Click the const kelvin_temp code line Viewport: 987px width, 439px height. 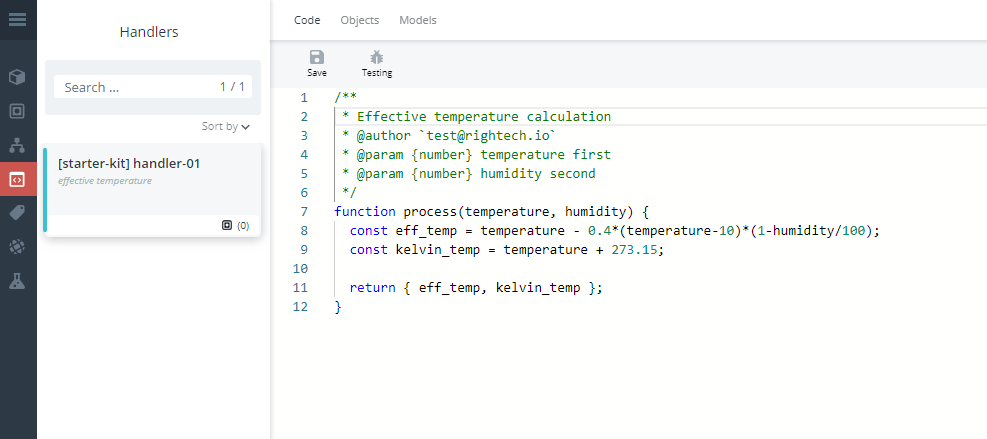507,249
